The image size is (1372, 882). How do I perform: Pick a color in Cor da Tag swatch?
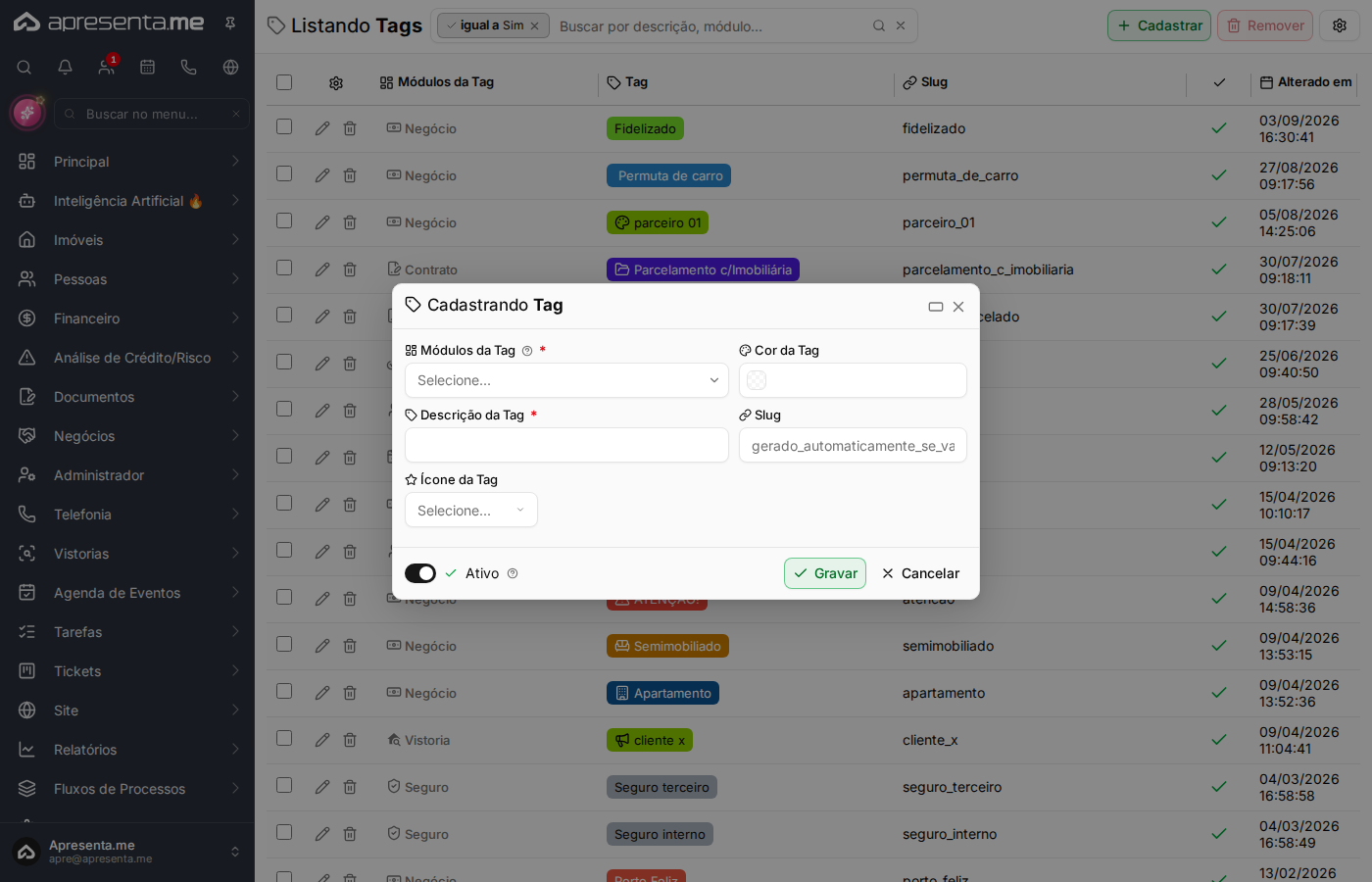coord(757,380)
